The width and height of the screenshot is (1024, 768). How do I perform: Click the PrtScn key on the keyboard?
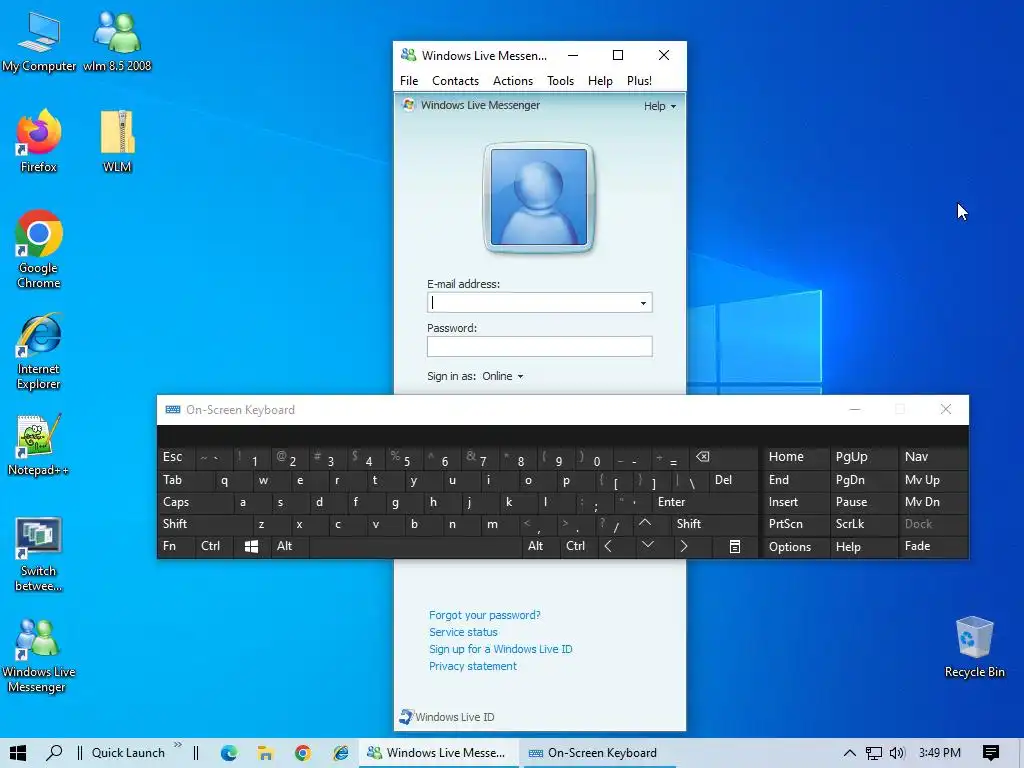click(x=794, y=524)
